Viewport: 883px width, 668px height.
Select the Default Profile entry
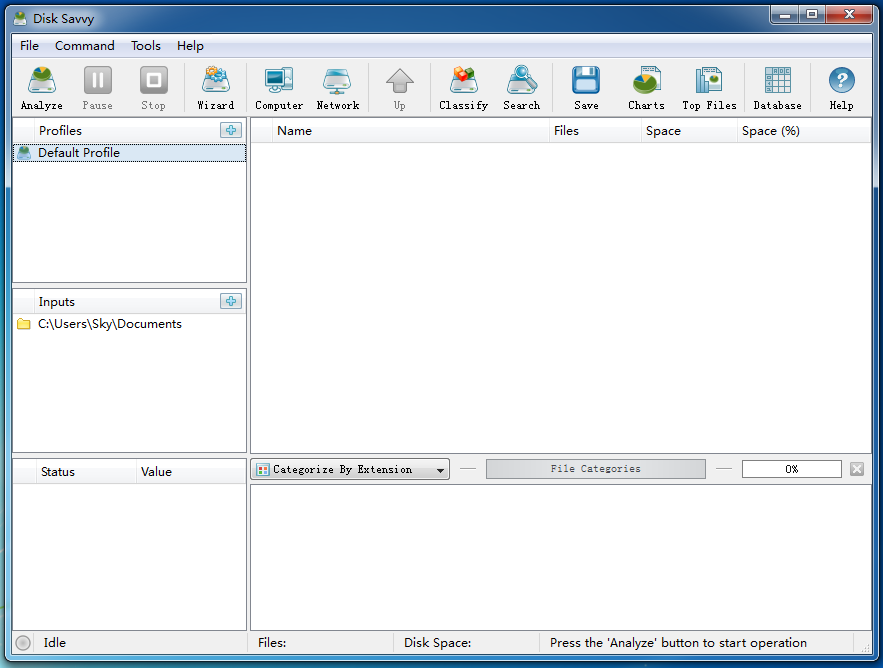coord(130,153)
